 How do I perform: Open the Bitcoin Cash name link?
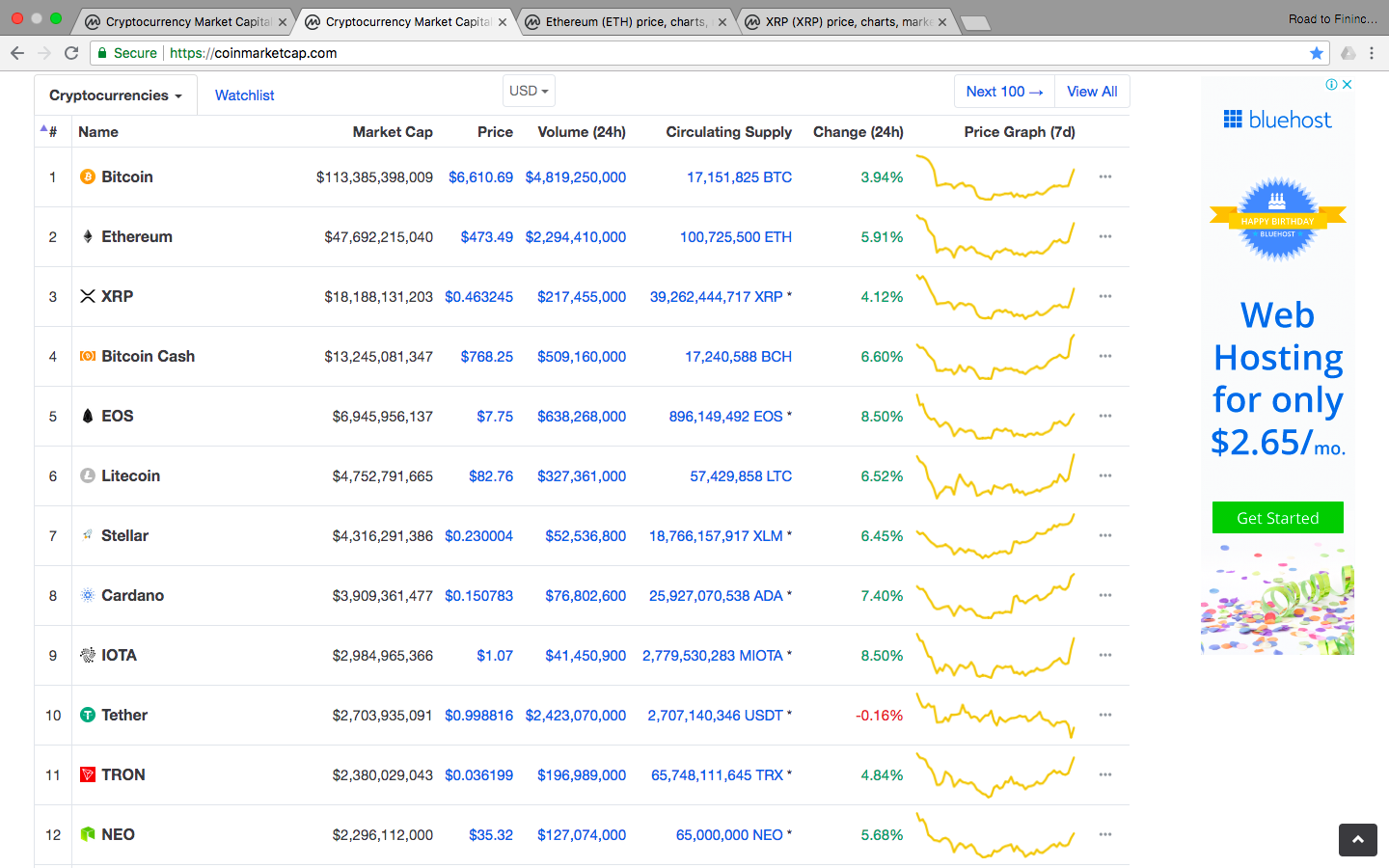coord(149,356)
